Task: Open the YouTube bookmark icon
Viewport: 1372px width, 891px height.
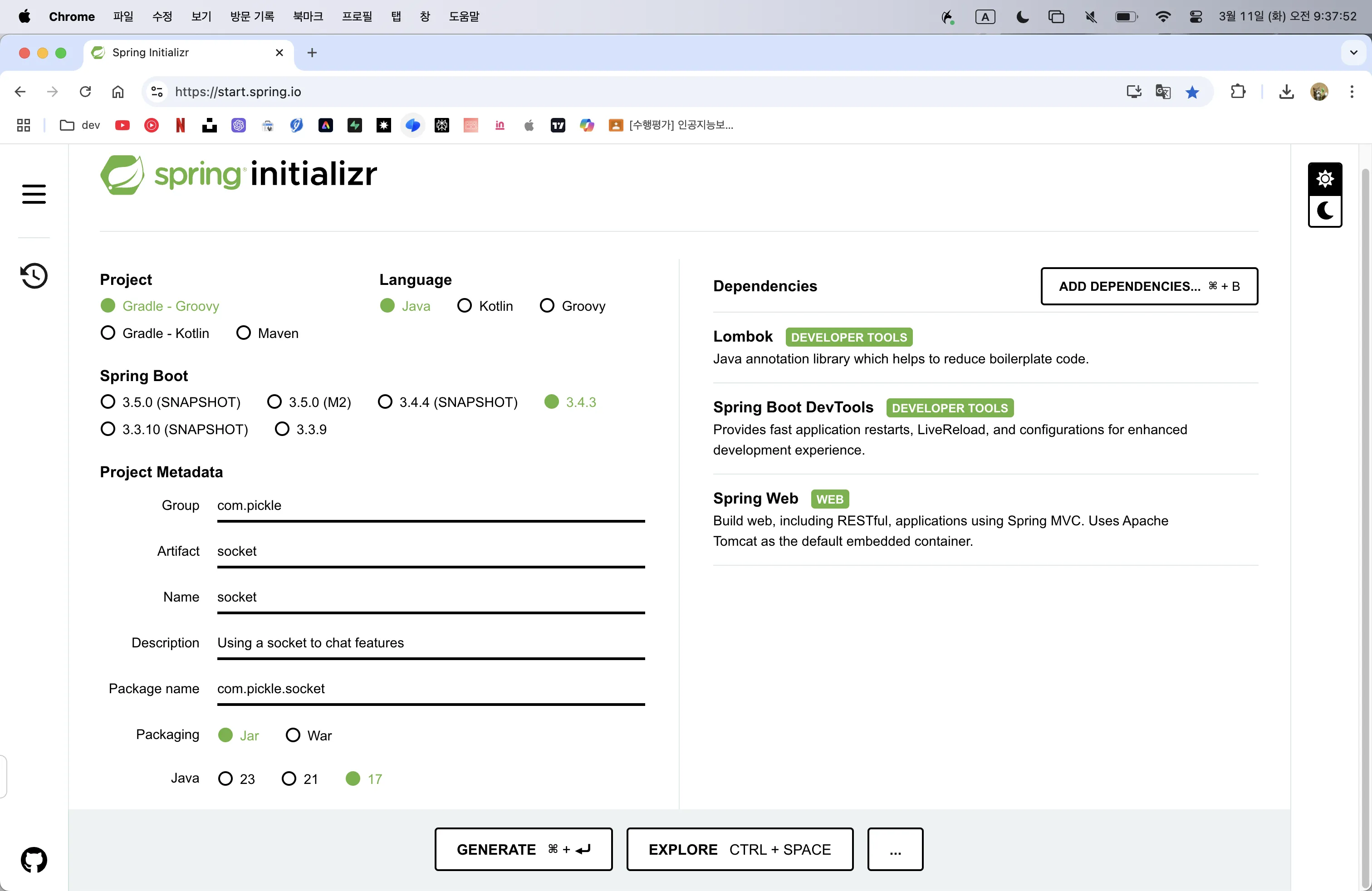Action: [x=122, y=125]
